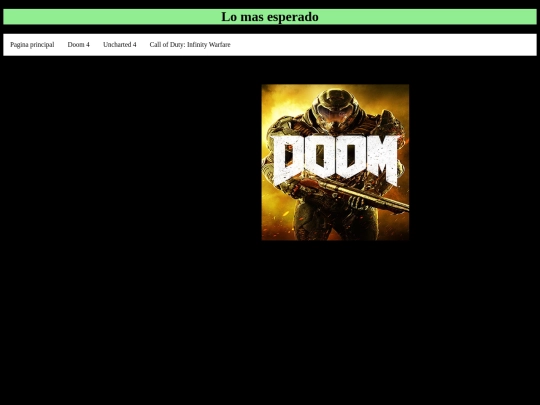The height and width of the screenshot is (405, 540).
Task: Click the 'Lo mas esperado' heading
Action: pyautogui.click(x=270, y=17)
